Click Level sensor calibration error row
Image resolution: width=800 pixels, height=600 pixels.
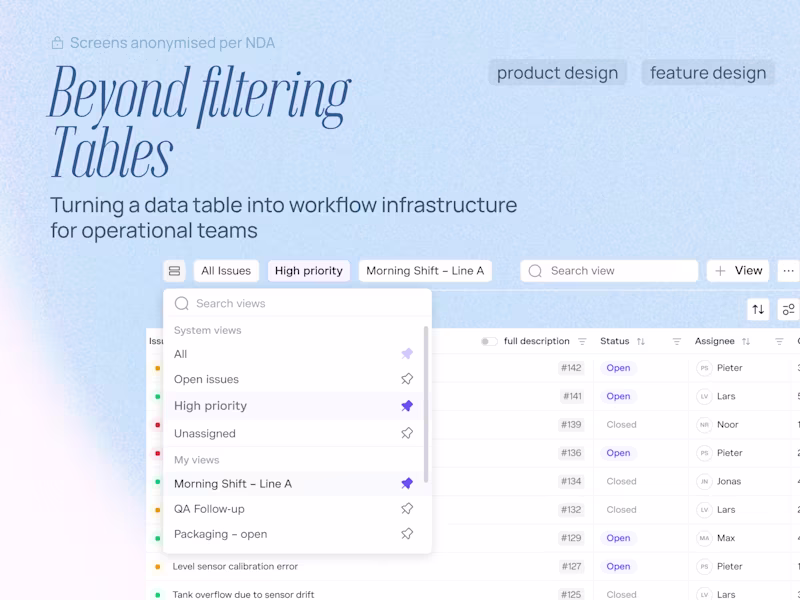tap(235, 566)
